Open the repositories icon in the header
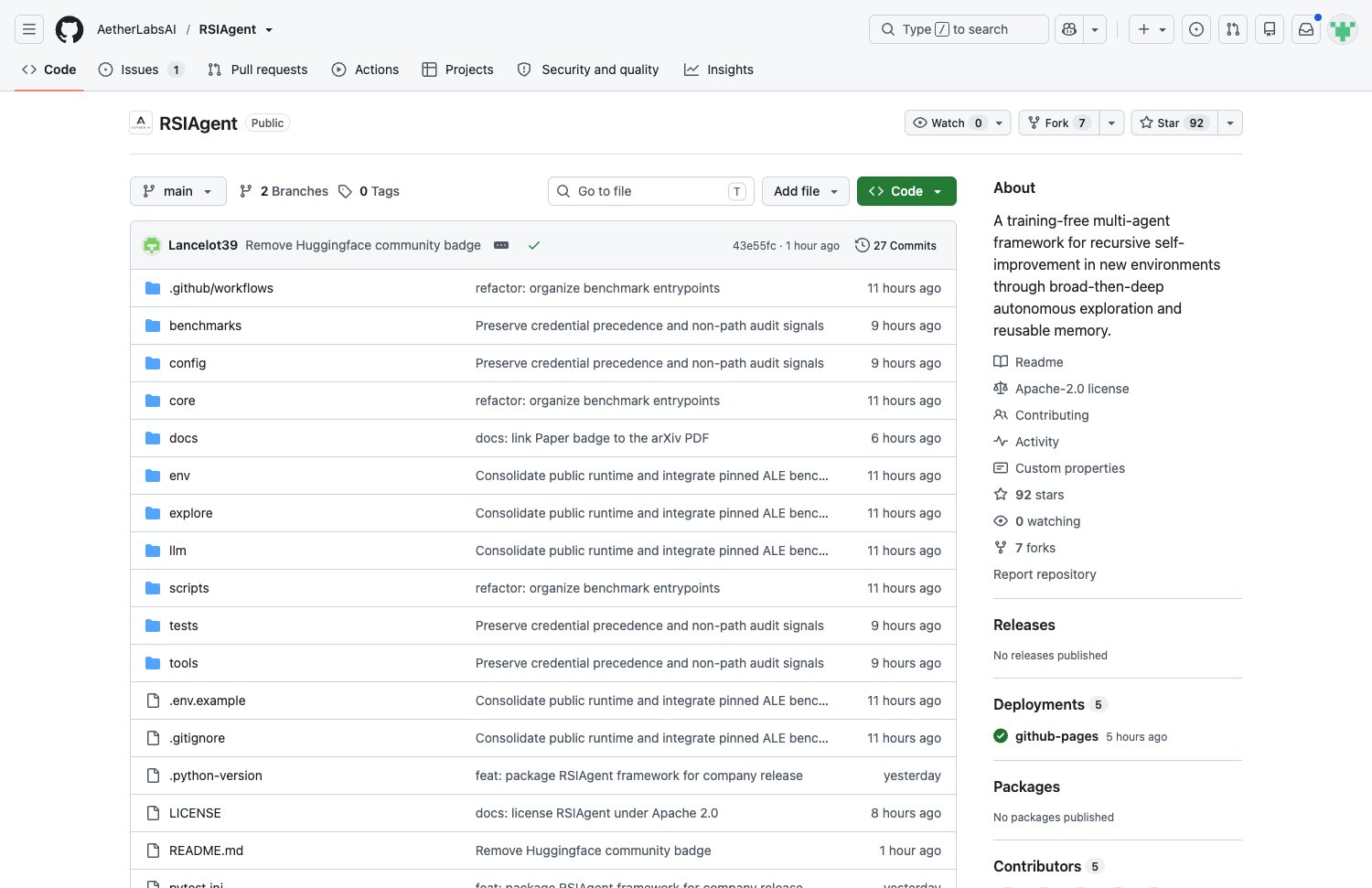Image resolution: width=1372 pixels, height=888 pixels. coord(1270,29)
